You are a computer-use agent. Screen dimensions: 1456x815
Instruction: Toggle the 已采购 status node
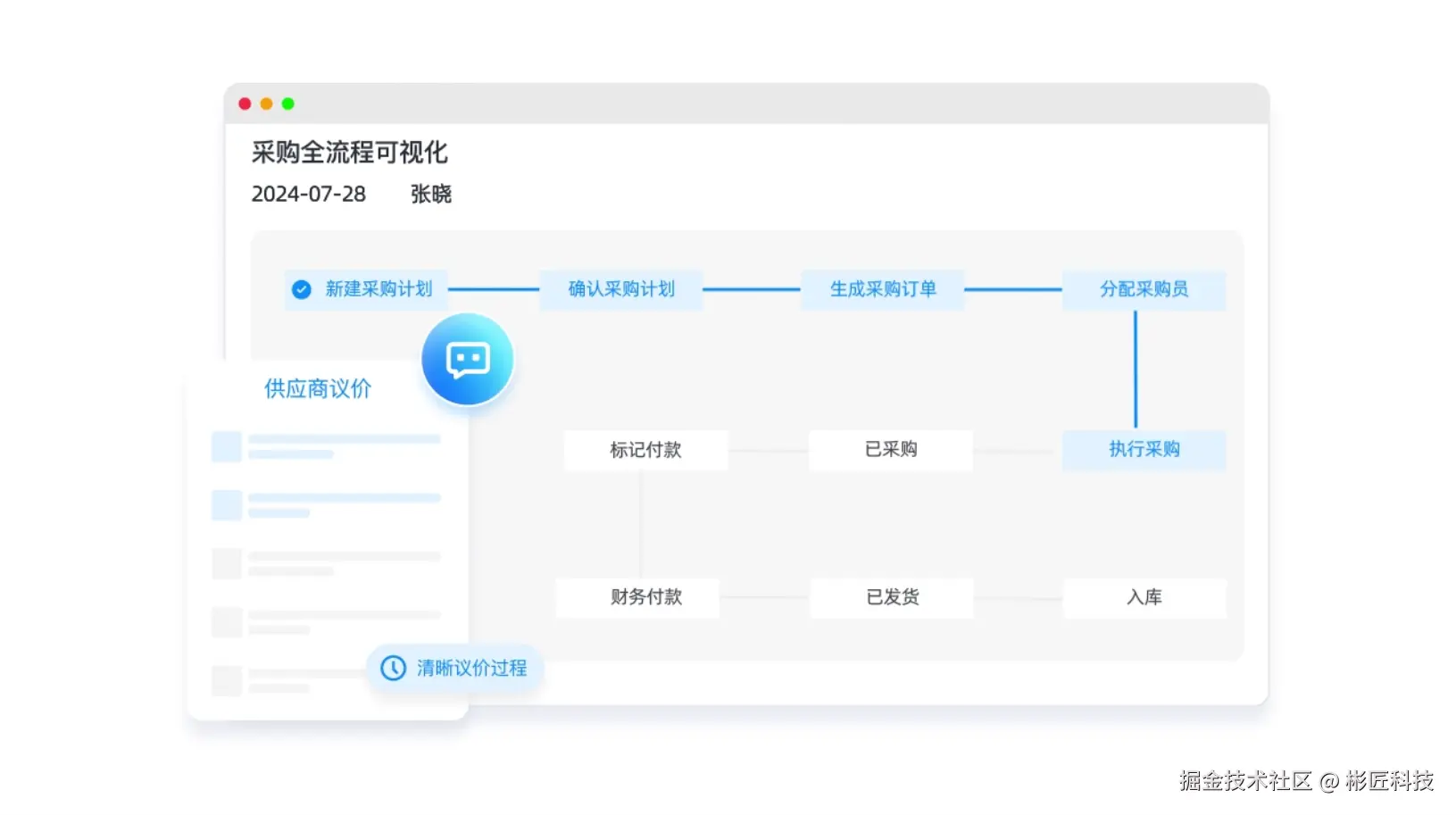tap(890, 450)
